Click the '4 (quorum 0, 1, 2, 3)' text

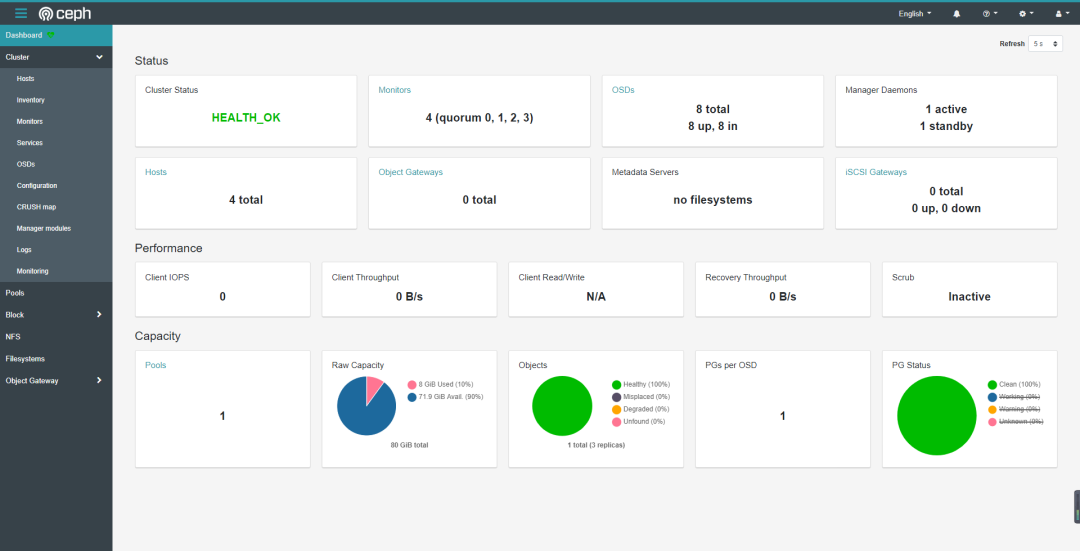pyautogui.click(x=479, y=118)
